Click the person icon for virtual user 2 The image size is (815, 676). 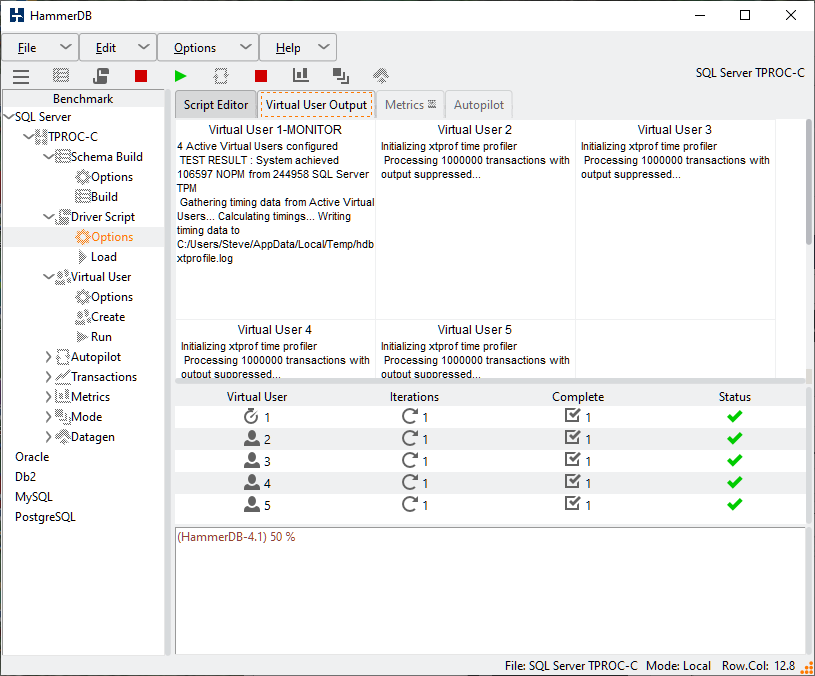tap(252, 439)
